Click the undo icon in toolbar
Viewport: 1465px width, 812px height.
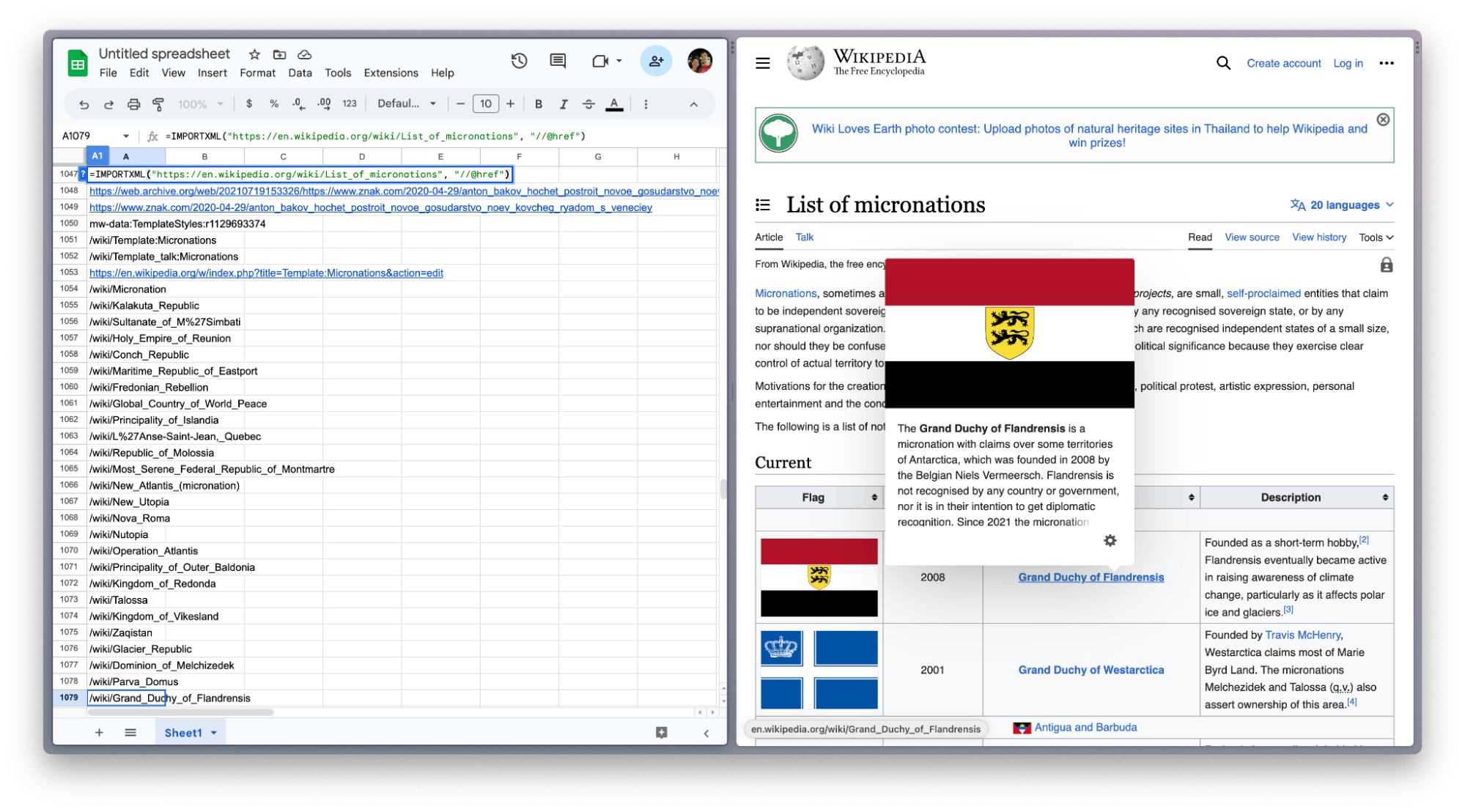tap(83, 104)
